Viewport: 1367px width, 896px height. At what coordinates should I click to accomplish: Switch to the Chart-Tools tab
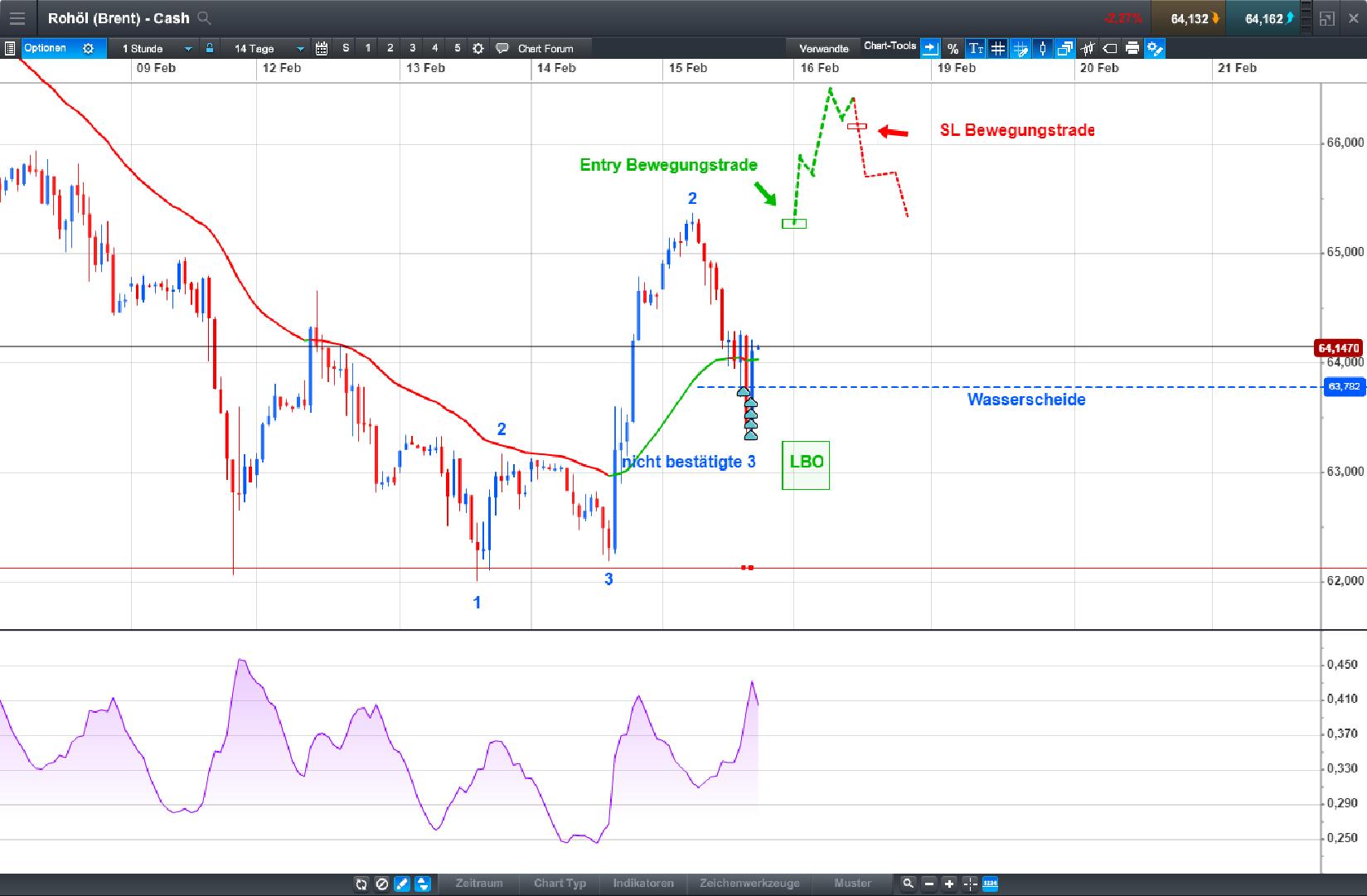[x=889, y=46]
